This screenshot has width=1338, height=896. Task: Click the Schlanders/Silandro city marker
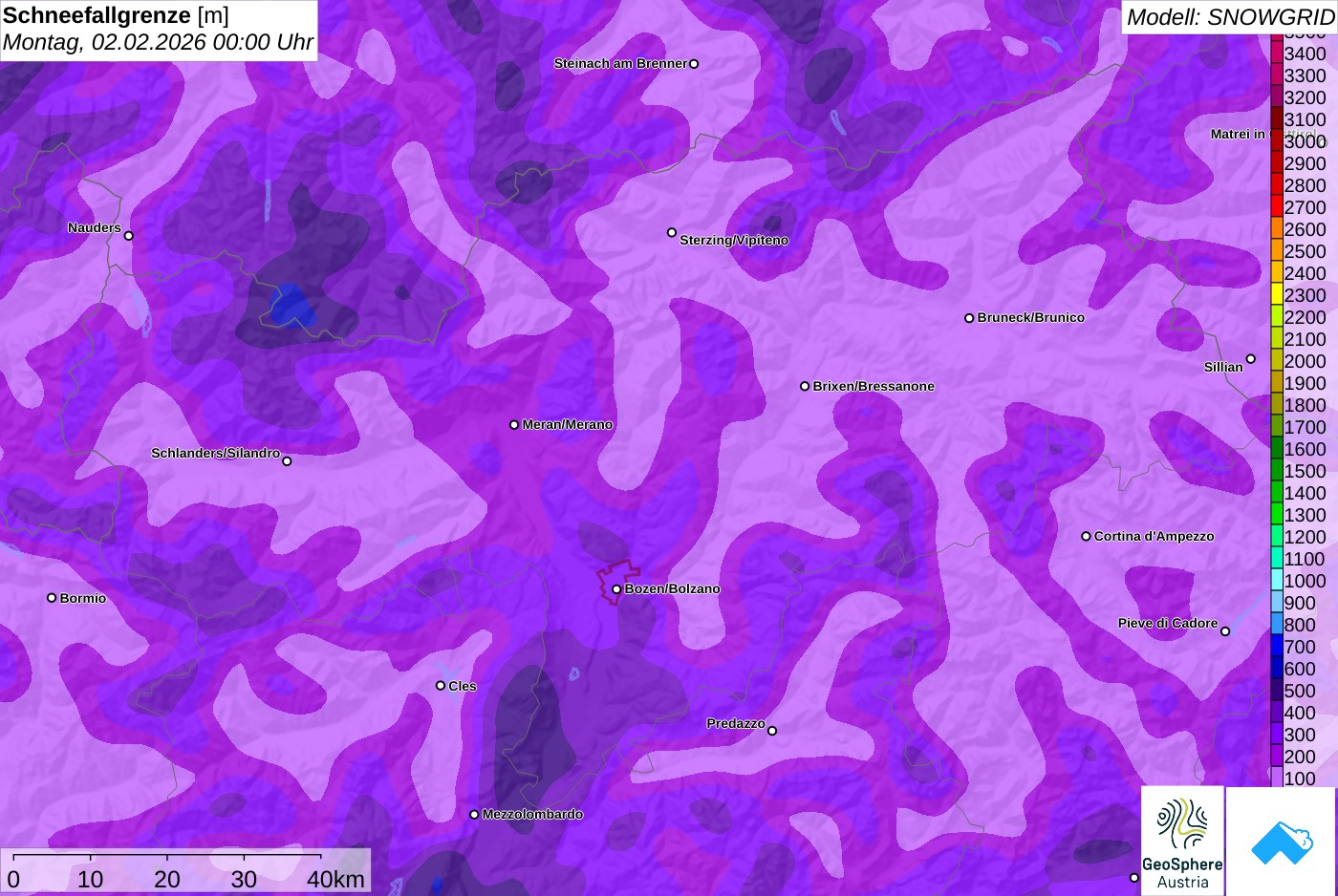click(x=287, y=461)
